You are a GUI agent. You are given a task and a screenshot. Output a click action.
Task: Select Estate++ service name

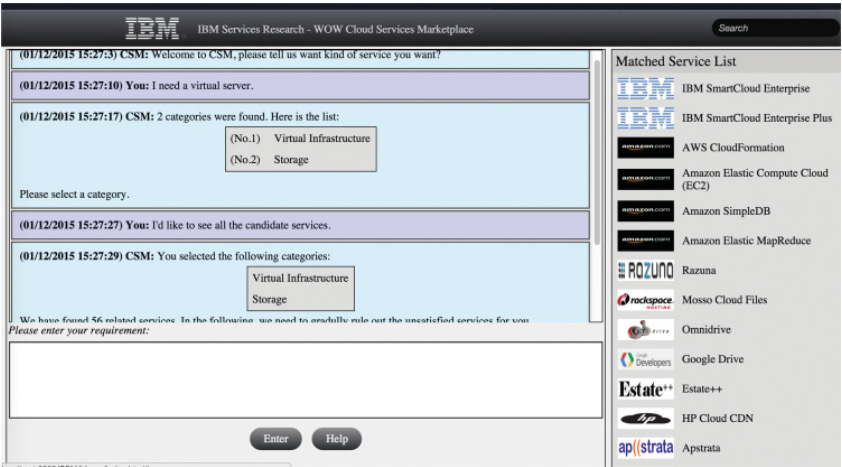click(x=702, y=389)
